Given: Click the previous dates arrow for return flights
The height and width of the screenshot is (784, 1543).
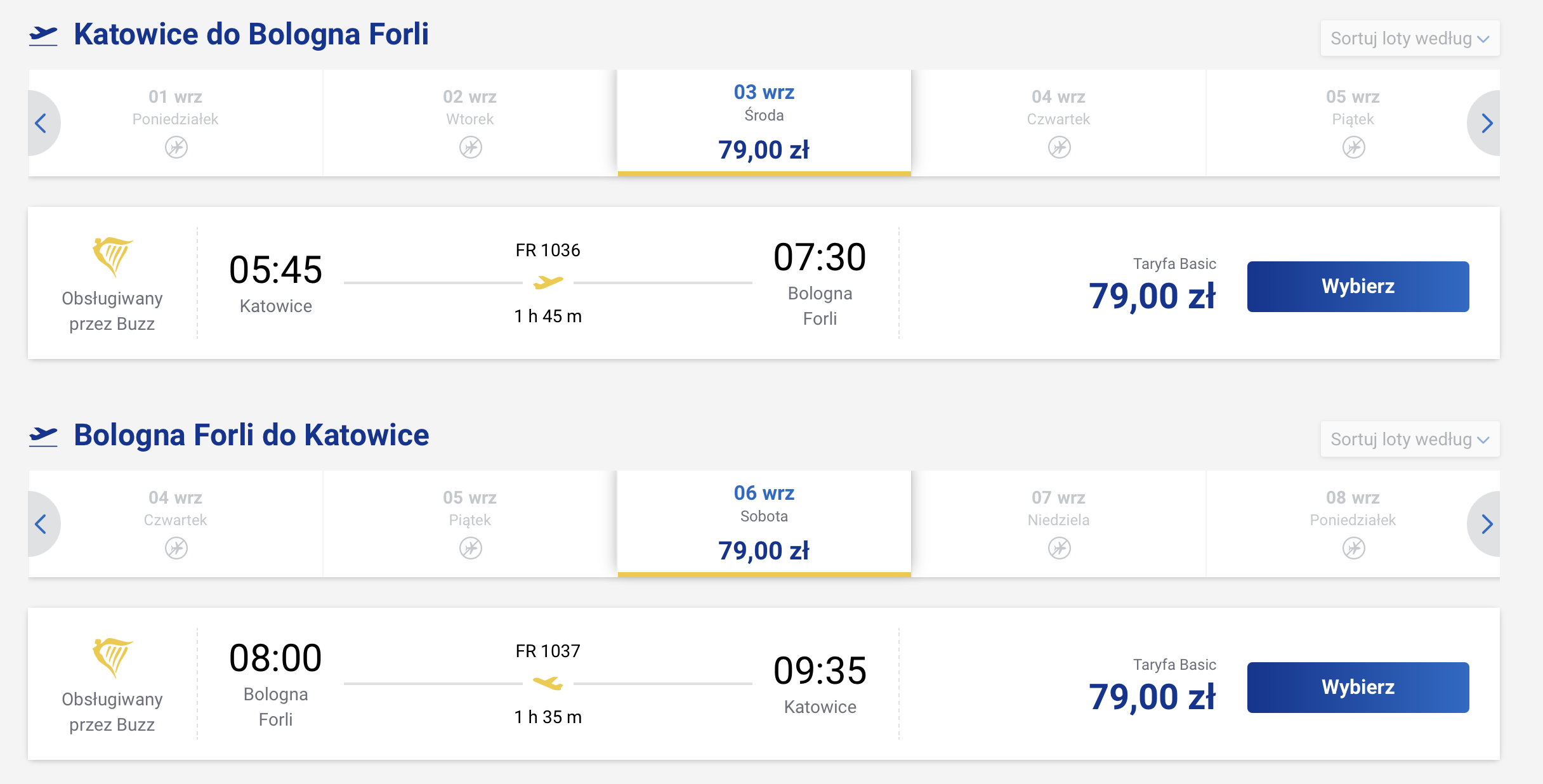Looking at the screenshot, I should [x=42, y=524].
